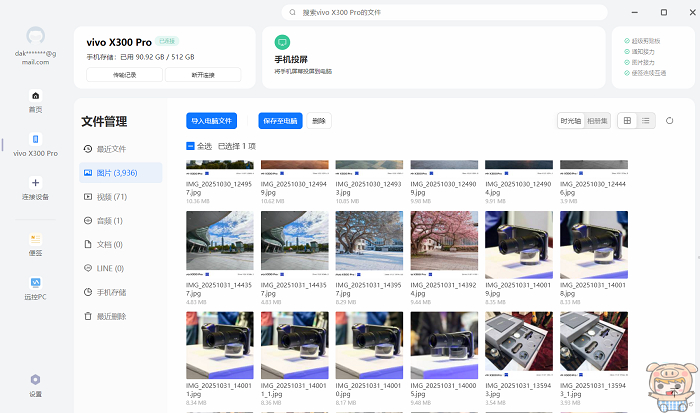Screen dimensions: 700x413
Task: Open 便签 notes in sidebar
Action: click(36, 243)
